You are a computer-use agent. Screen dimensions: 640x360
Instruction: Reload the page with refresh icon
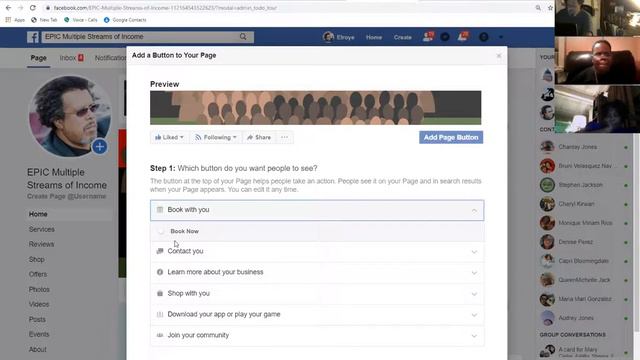pos(33,8)
